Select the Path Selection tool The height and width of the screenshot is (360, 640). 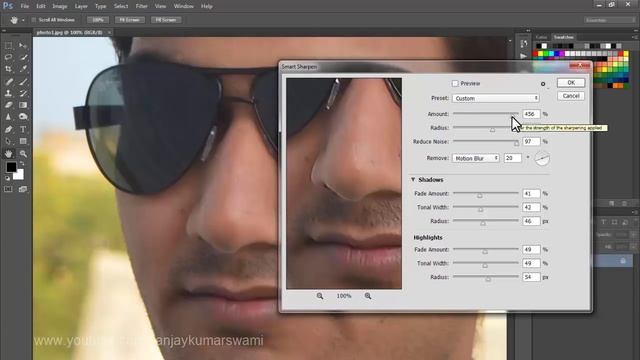pos(8,141)
